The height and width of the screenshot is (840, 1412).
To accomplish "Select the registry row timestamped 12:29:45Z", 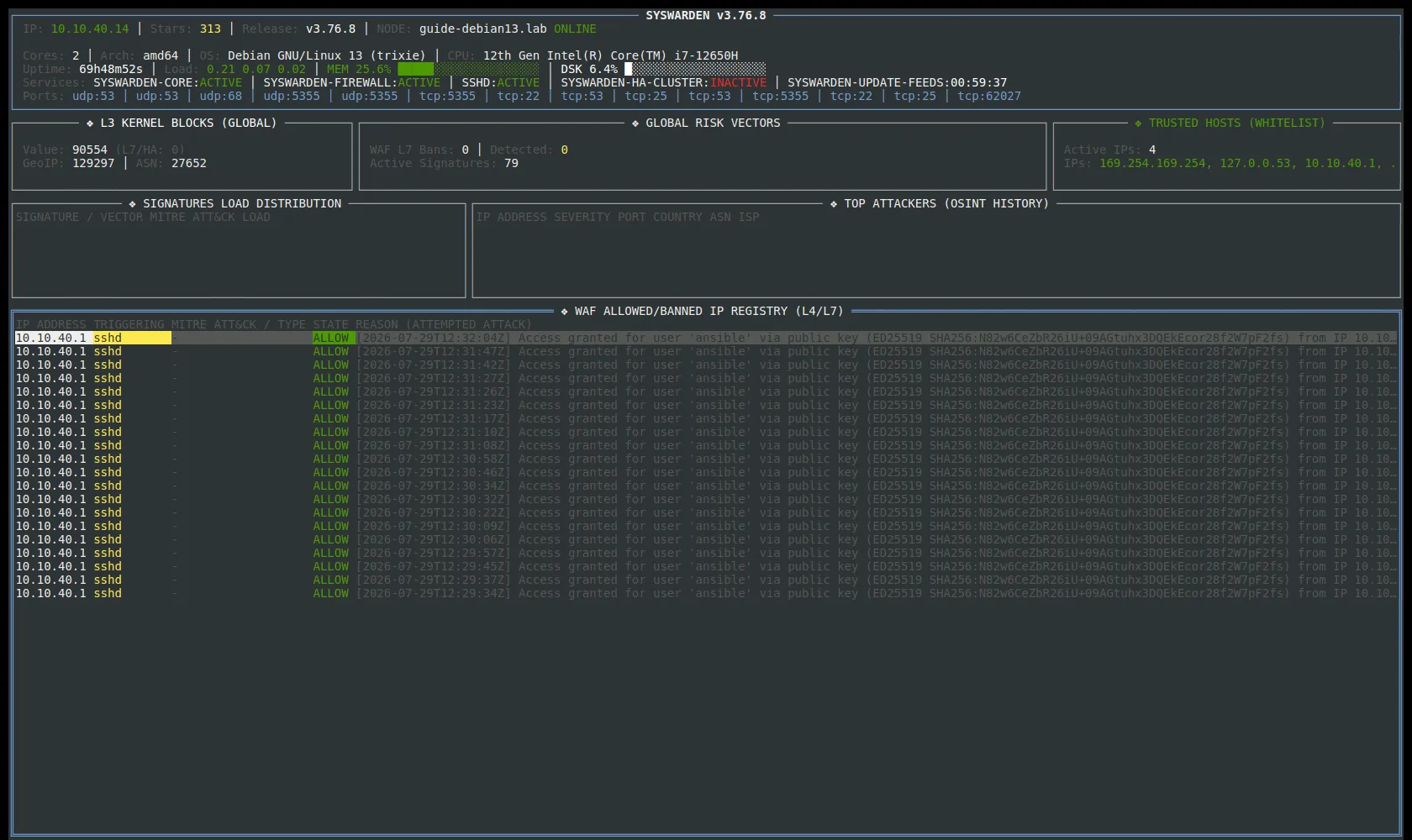I will [x=706, y=566].
